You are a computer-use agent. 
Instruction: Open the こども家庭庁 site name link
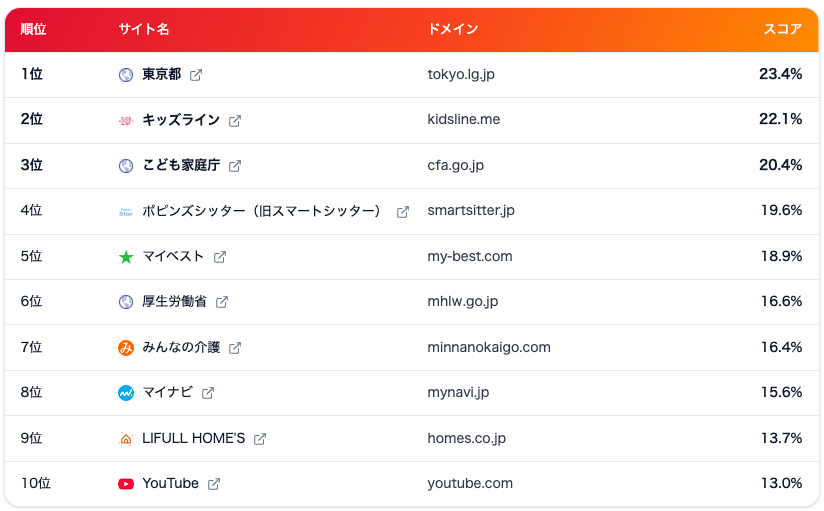click(181, 165)
